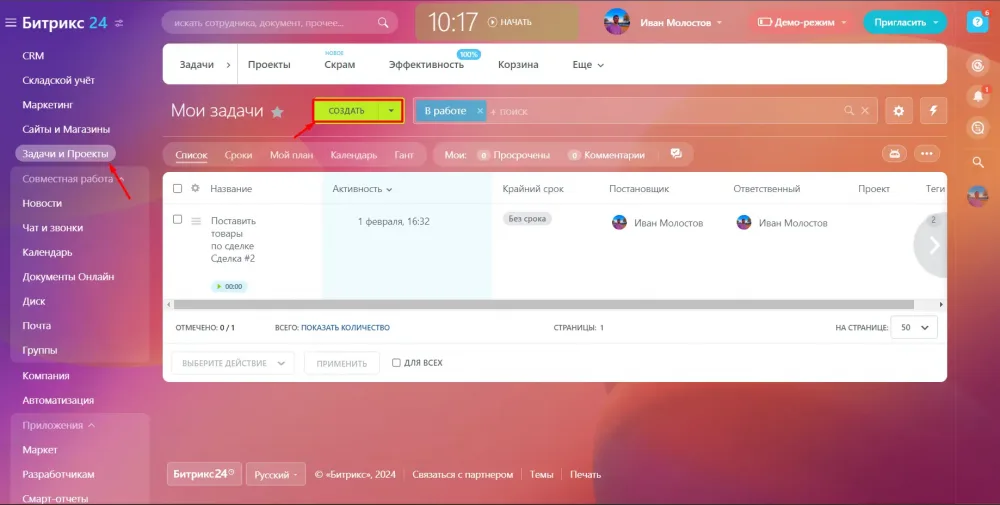Start the 00:00 task timer
The width and height of the screenshot is (1000, 505).
tap(229, 287)
